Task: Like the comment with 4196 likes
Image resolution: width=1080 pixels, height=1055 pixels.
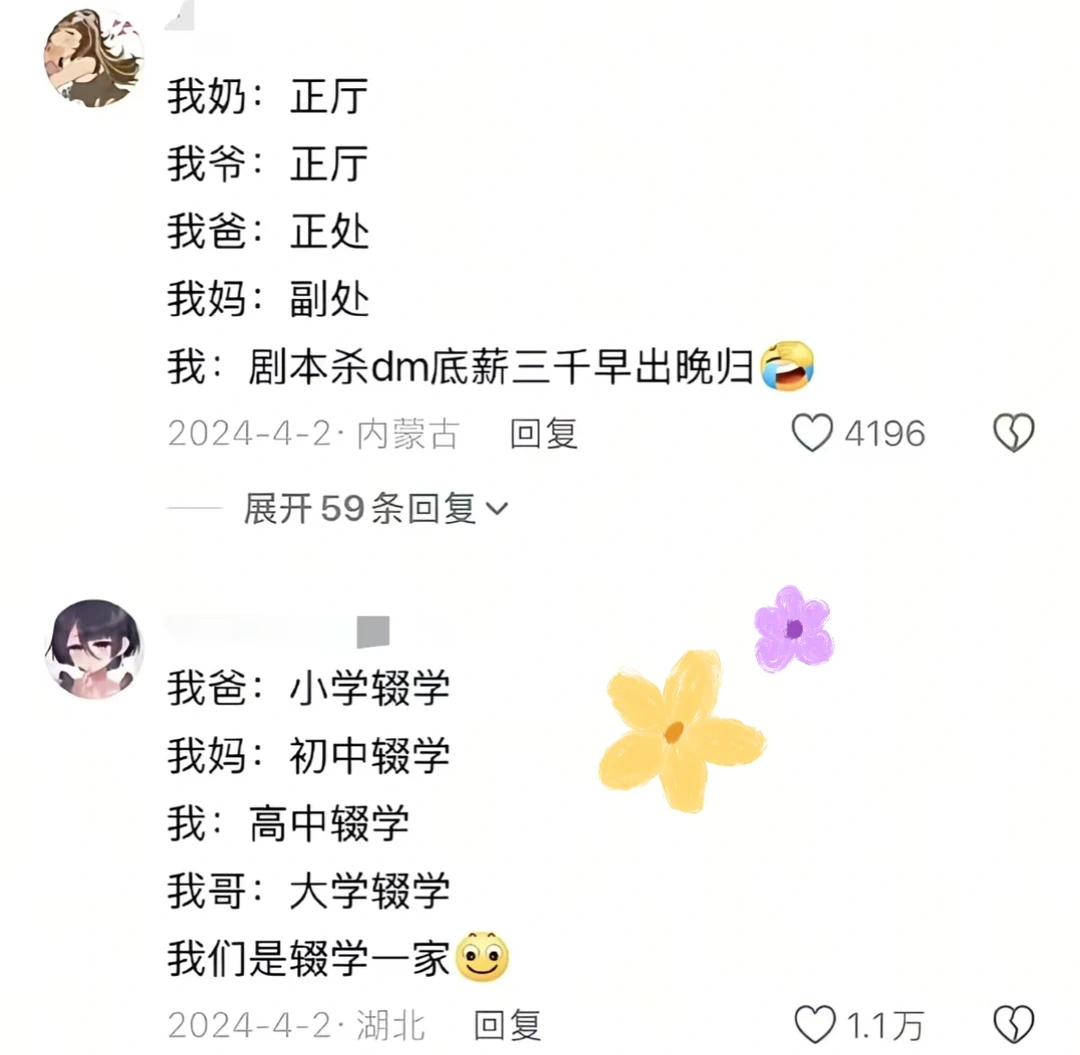Action: (x=813, y=433)
